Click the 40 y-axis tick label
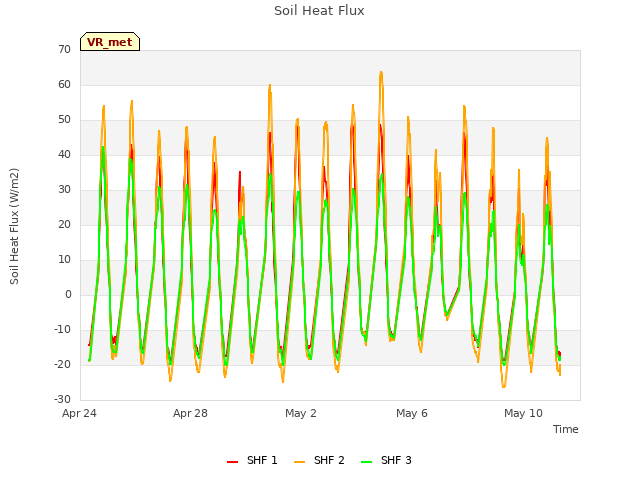Viewport: 640px width, 480px height. [x=64, y=154]
